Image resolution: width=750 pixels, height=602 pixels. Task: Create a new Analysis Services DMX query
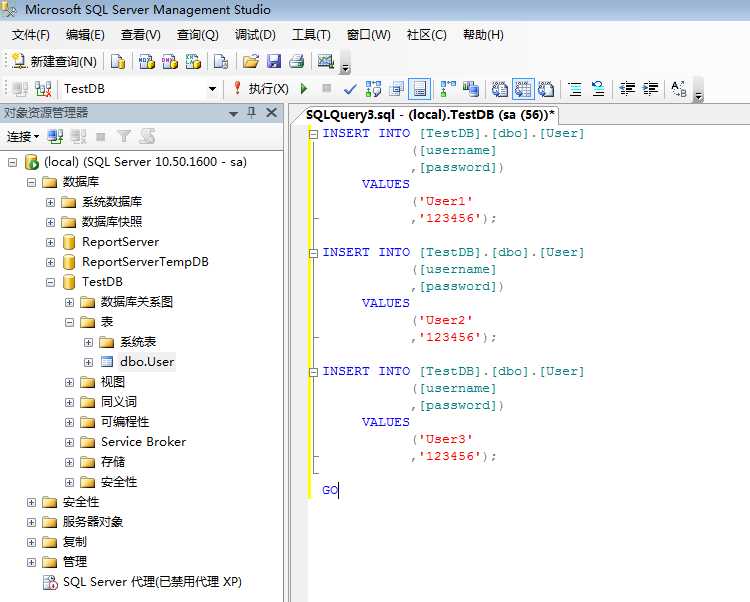coord(170,62)
